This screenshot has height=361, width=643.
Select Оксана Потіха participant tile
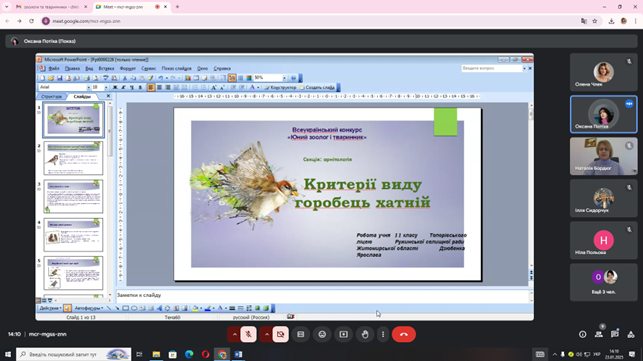tap(604, 114)
